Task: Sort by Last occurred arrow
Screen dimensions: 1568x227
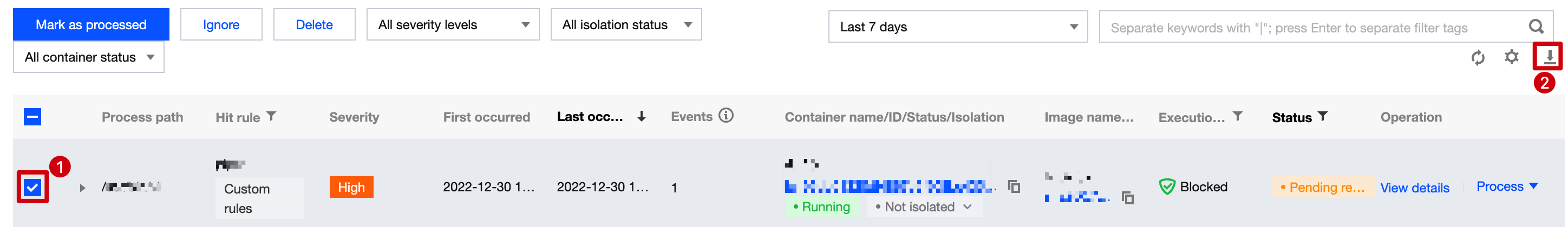Action: point(642,117)
